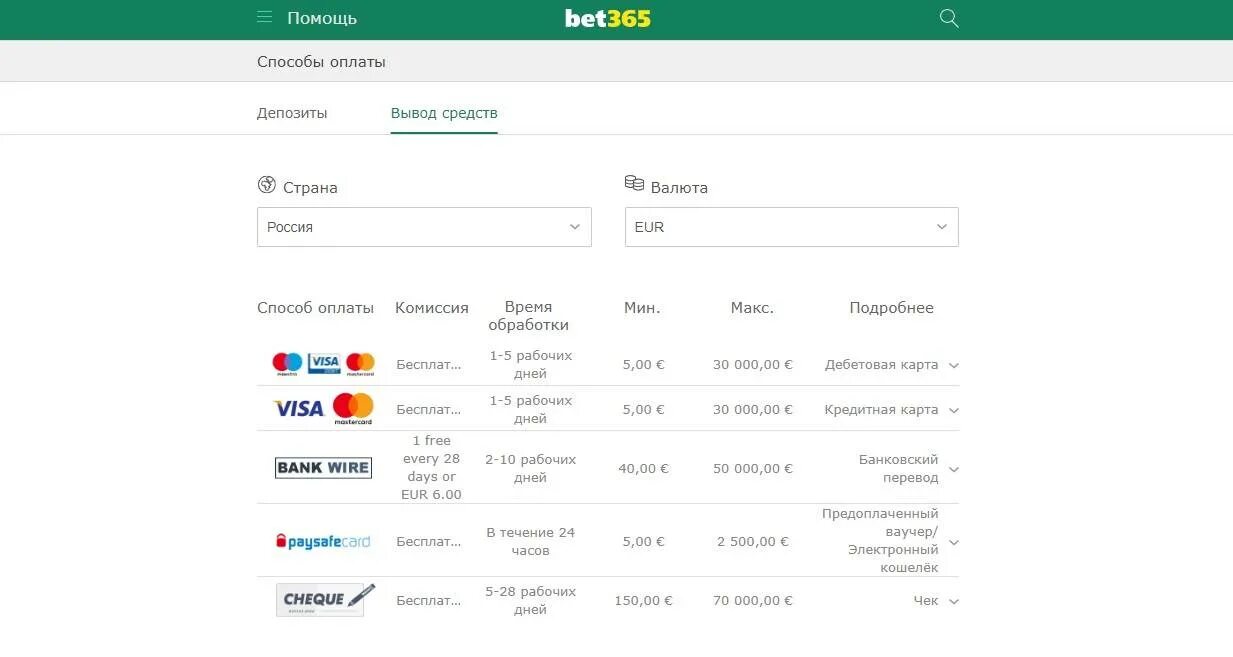Click the '1 free every 28 days' fee text
The image size is (1233, 657).
pyautogui.click(x=431, y=467)
